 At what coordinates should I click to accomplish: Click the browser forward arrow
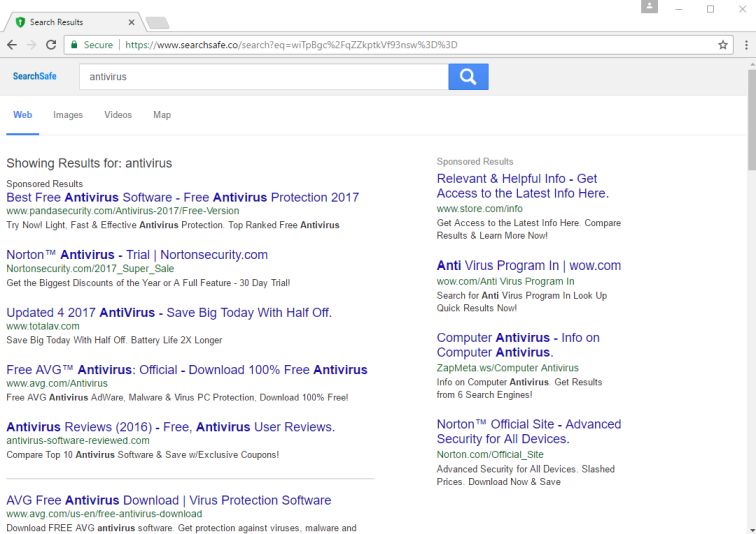point(31,45)
